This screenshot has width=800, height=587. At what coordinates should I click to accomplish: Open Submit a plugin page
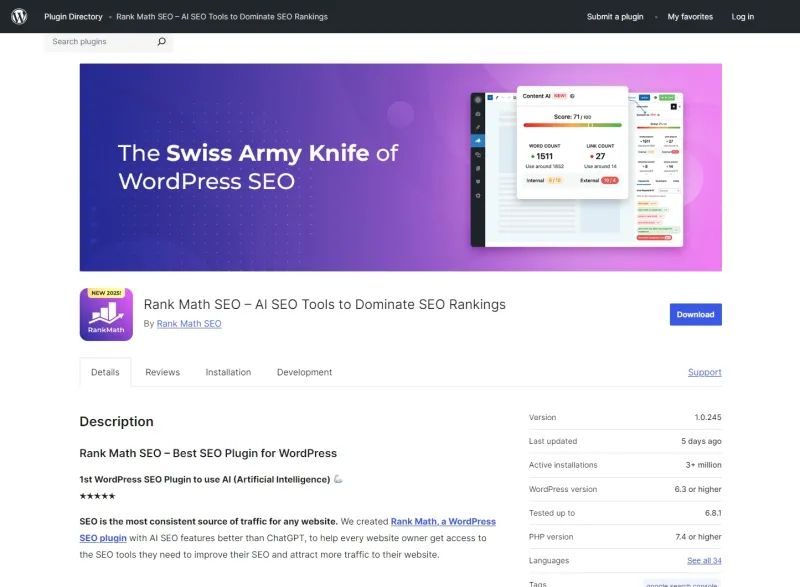tap(615, 16)
